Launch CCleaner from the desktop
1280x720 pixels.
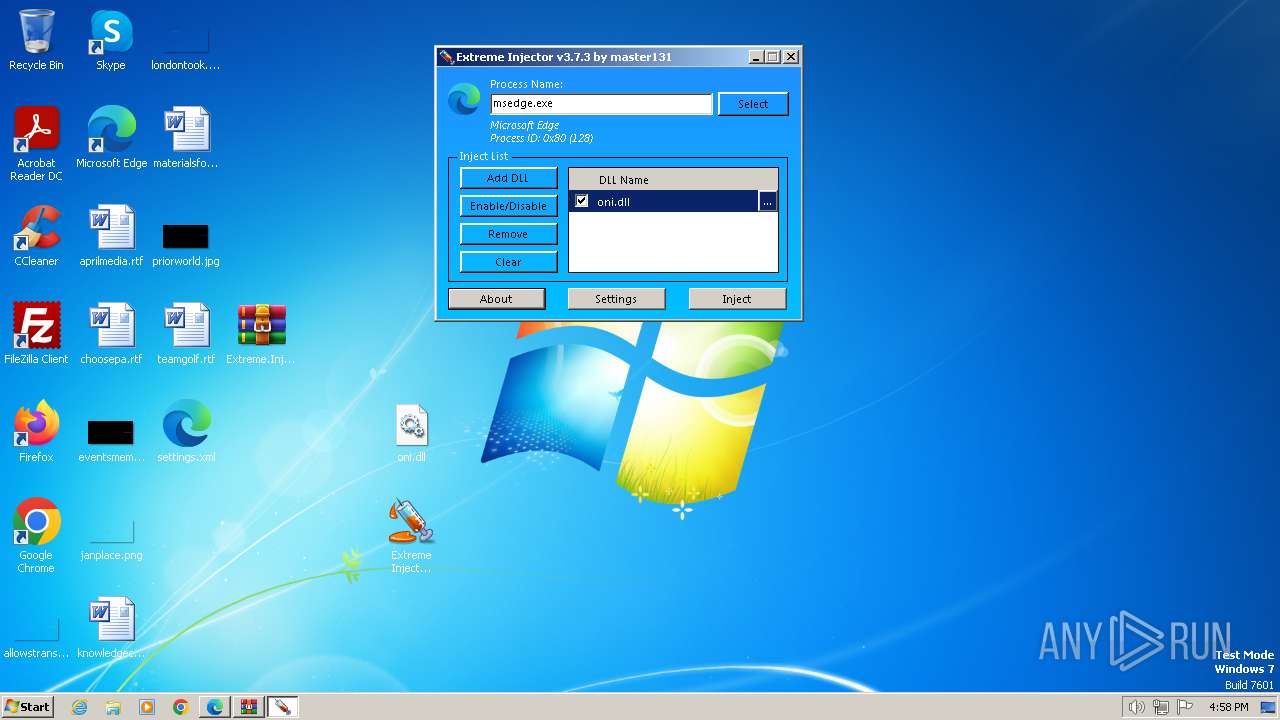(x=36, y=236)
